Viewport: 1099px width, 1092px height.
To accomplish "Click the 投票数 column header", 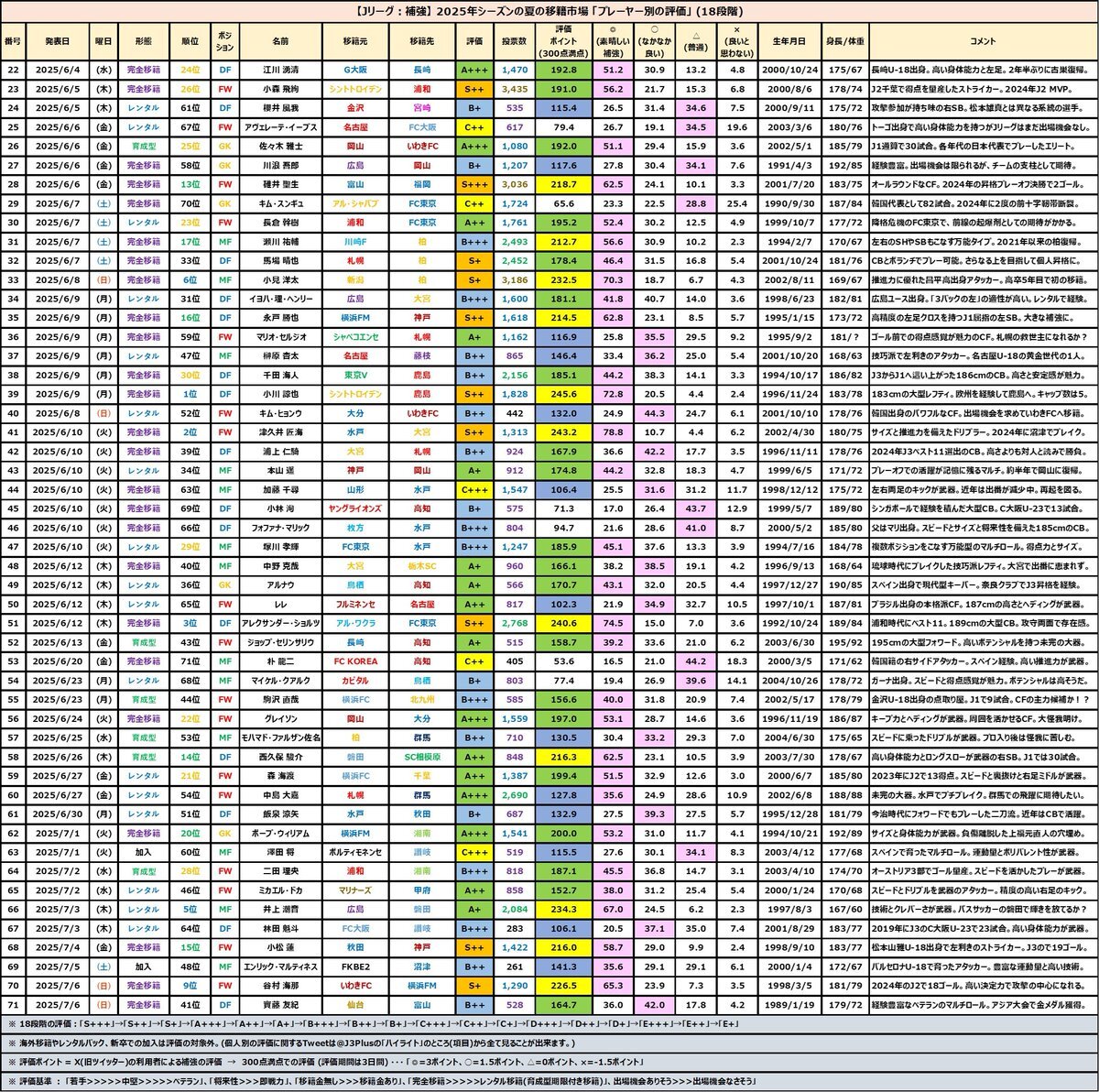I will click(515, 41).
